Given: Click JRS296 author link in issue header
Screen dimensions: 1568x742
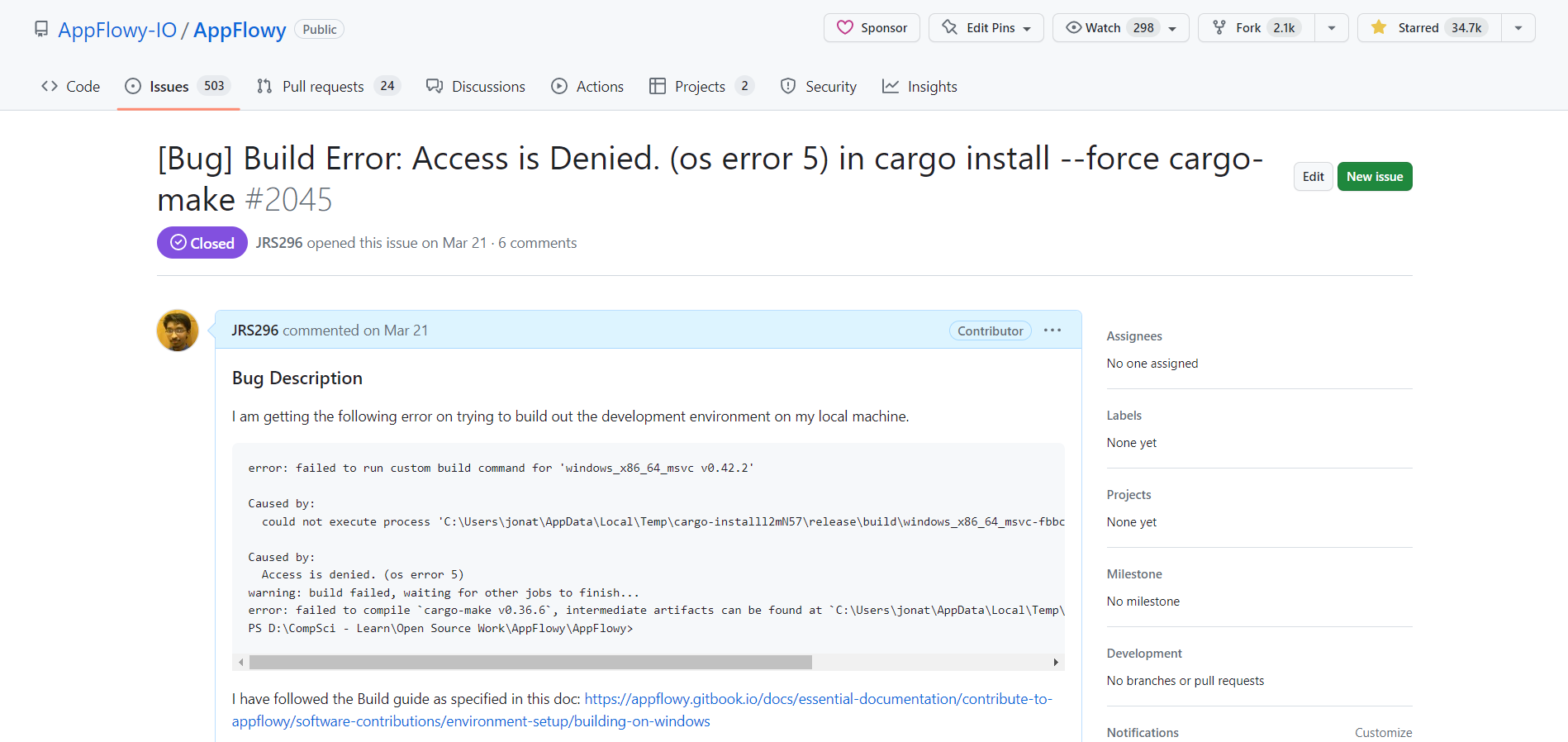Looking at the screenshot, I should coord(279,243).
